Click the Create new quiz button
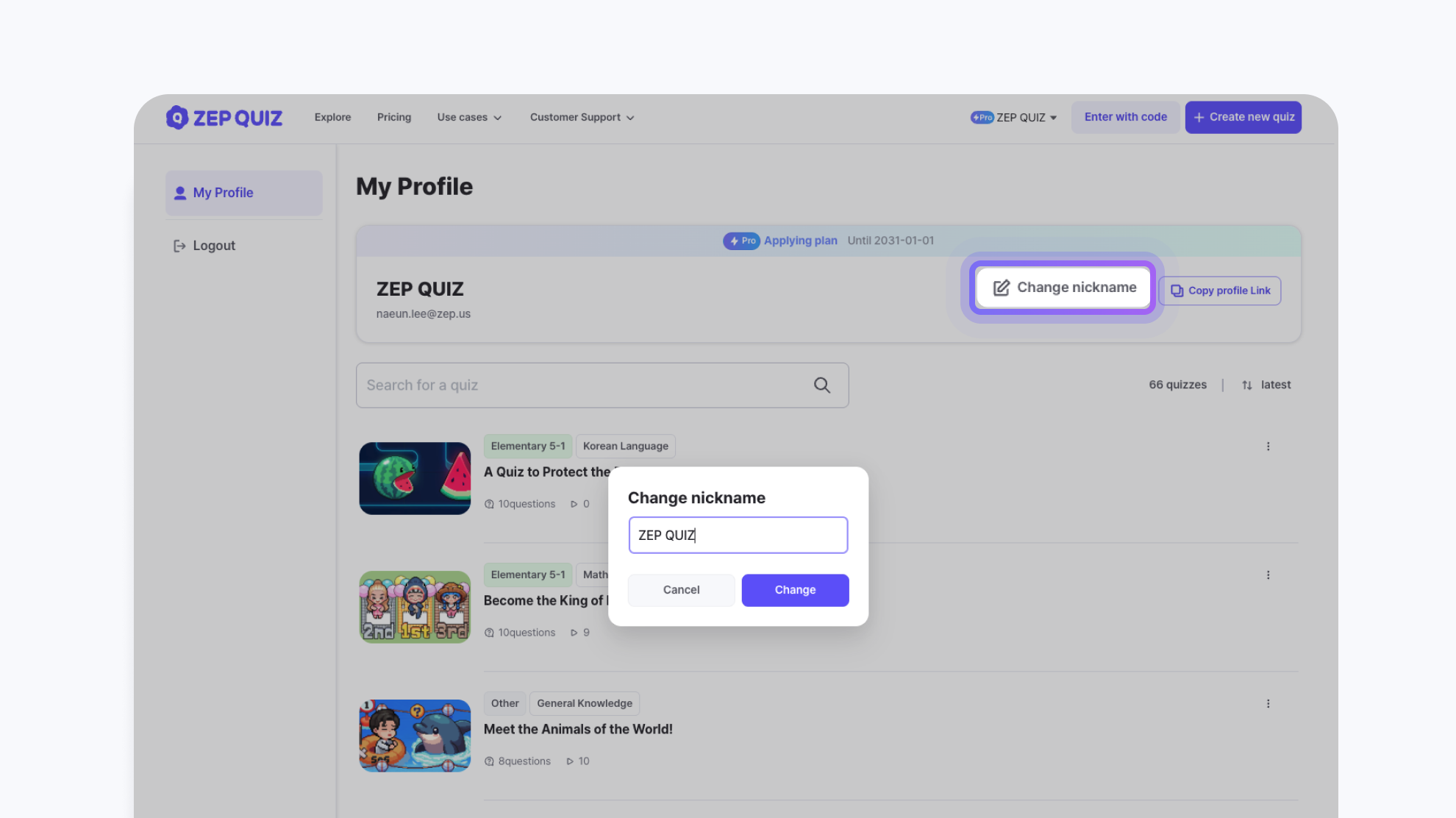Image resolution: width=1456 pixels, height=818 pixels. pos(1243,118)
